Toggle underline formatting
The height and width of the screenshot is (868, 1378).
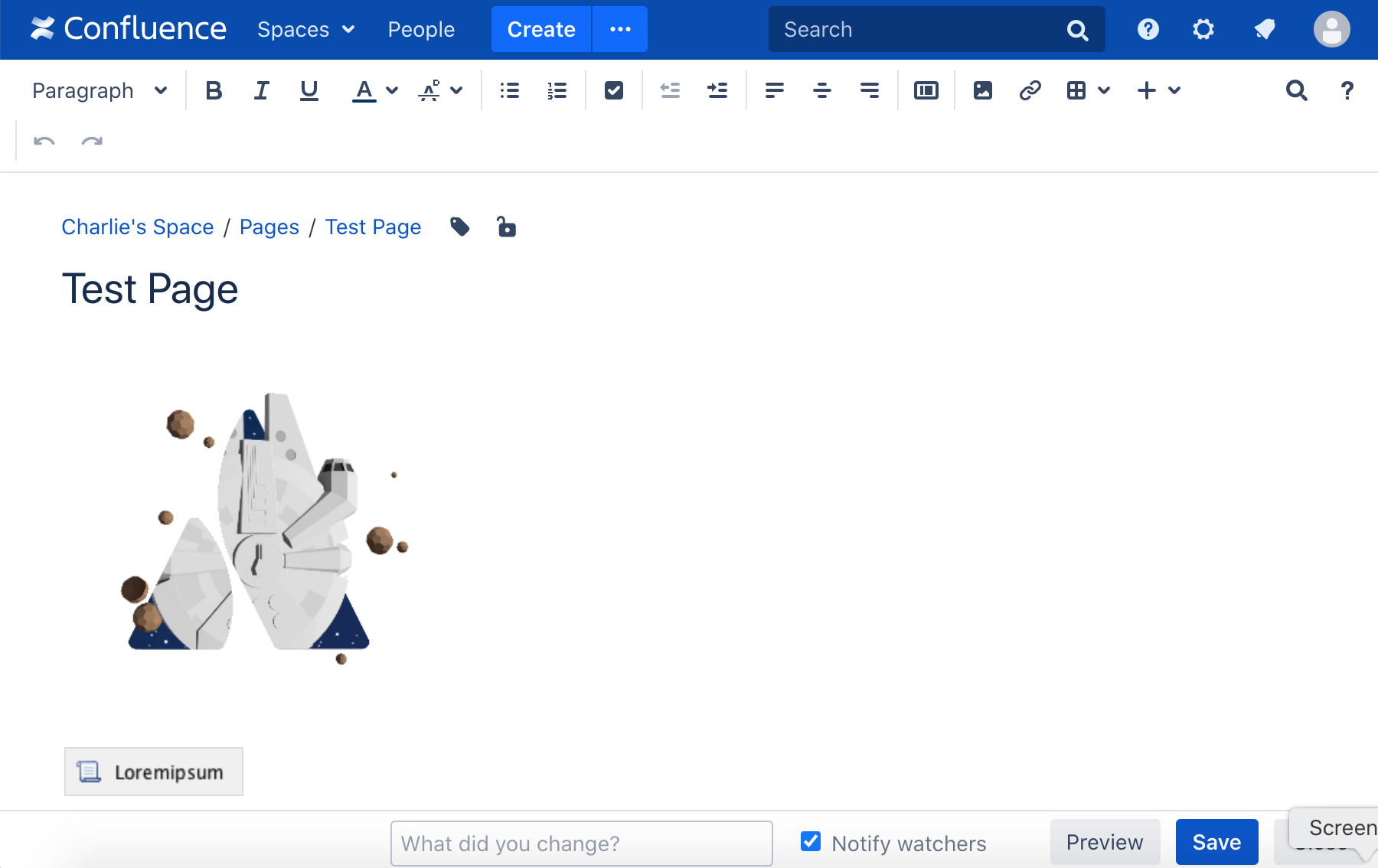point(309,90)
